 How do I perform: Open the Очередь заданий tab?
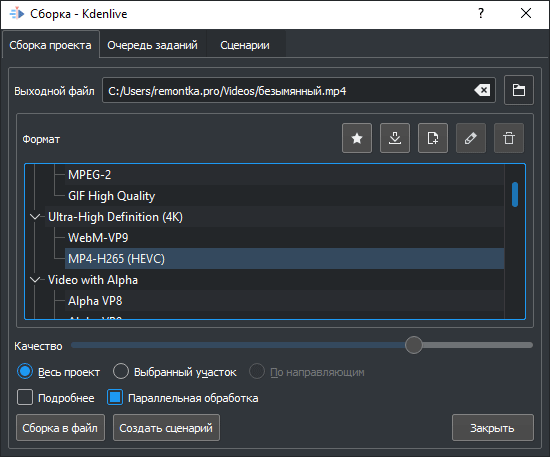pyautogui.click(x=153, y=45)
